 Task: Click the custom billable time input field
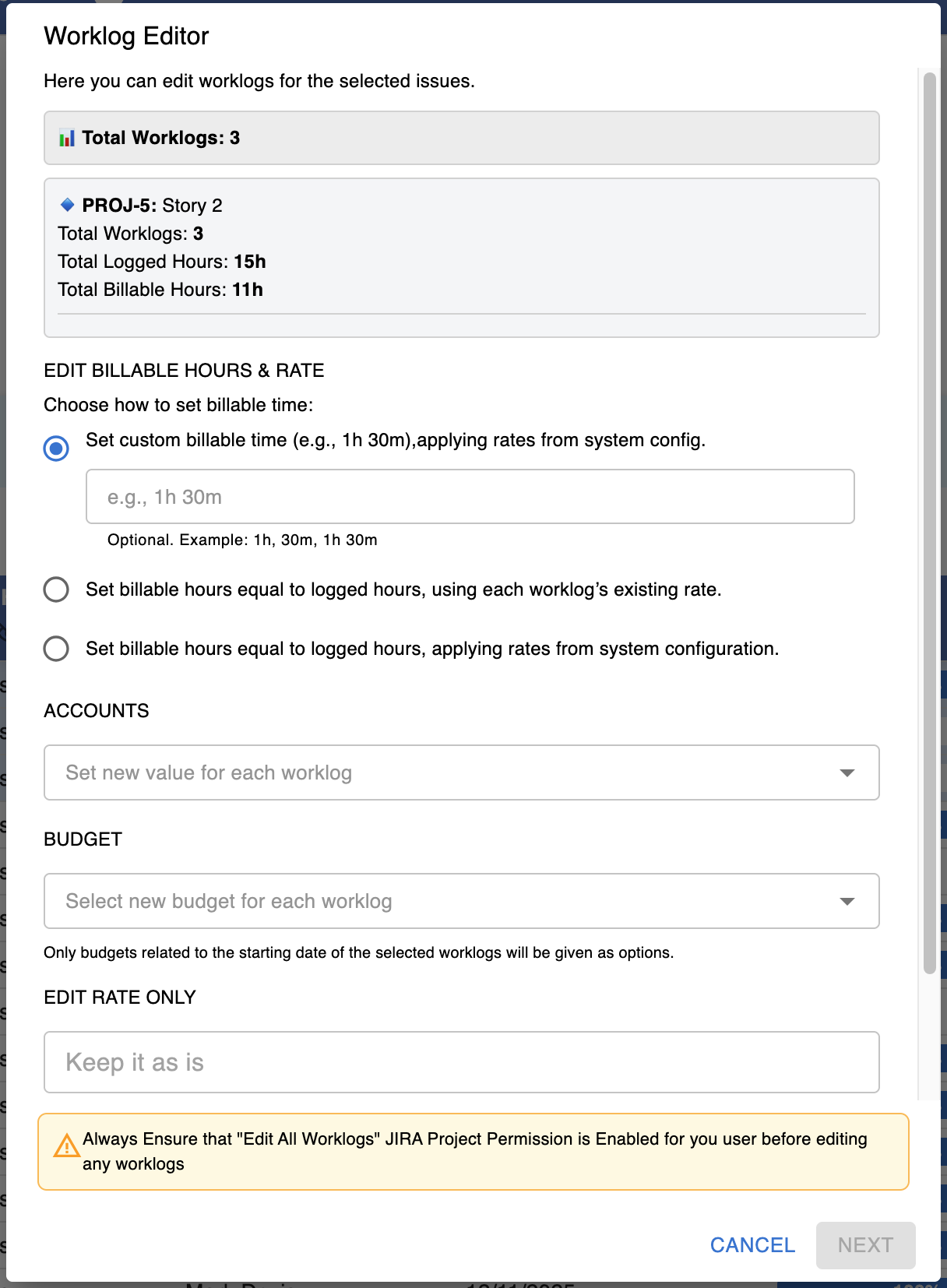point(470,497)
